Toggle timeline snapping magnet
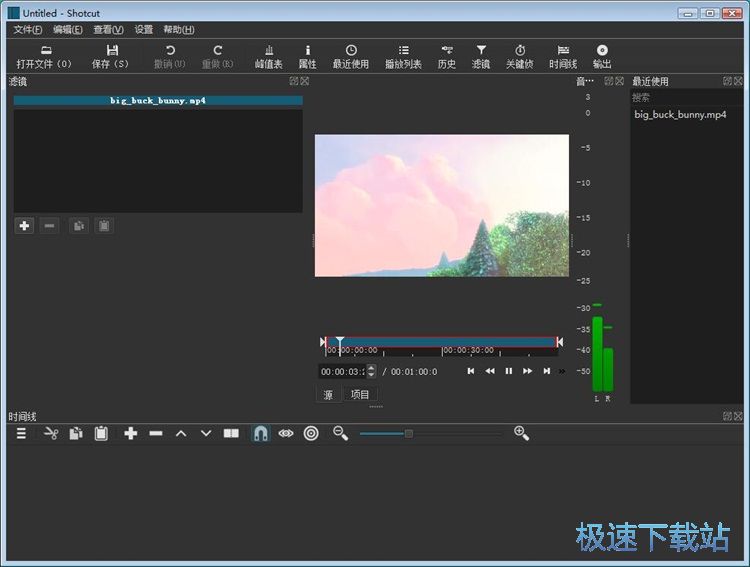 tap(260, 433)
